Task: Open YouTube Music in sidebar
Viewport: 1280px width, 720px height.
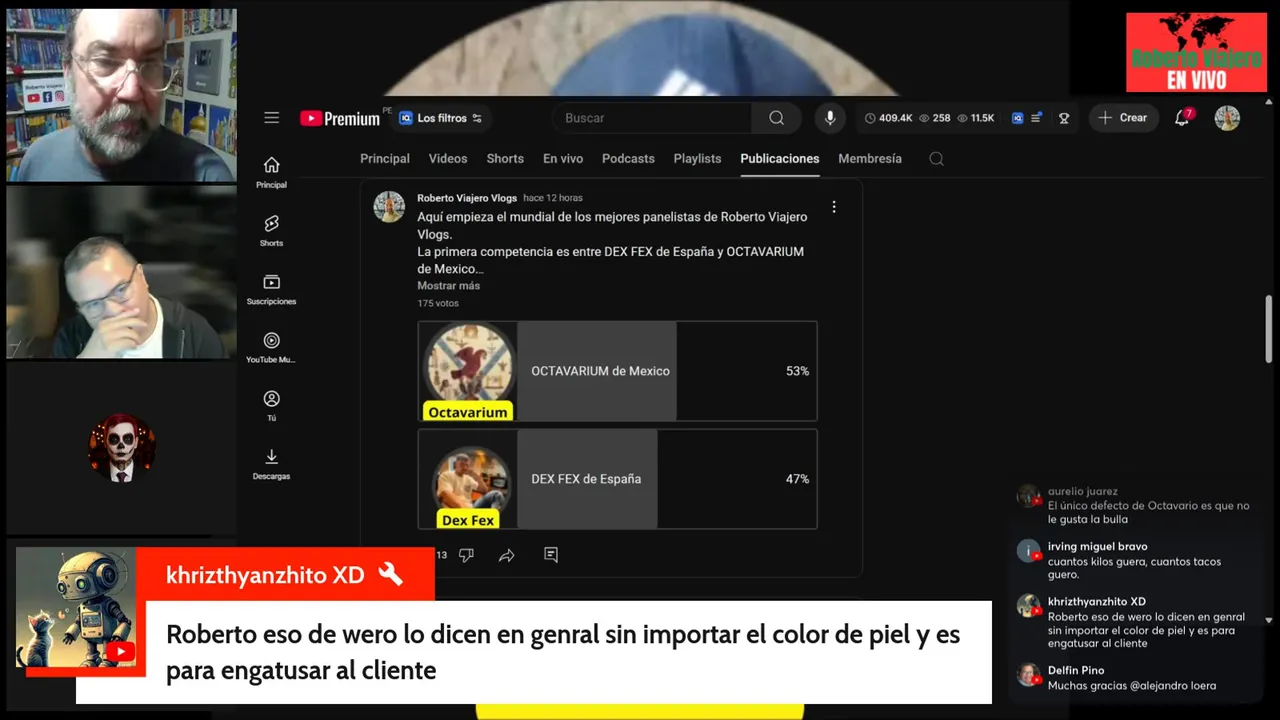Action: 271,347
